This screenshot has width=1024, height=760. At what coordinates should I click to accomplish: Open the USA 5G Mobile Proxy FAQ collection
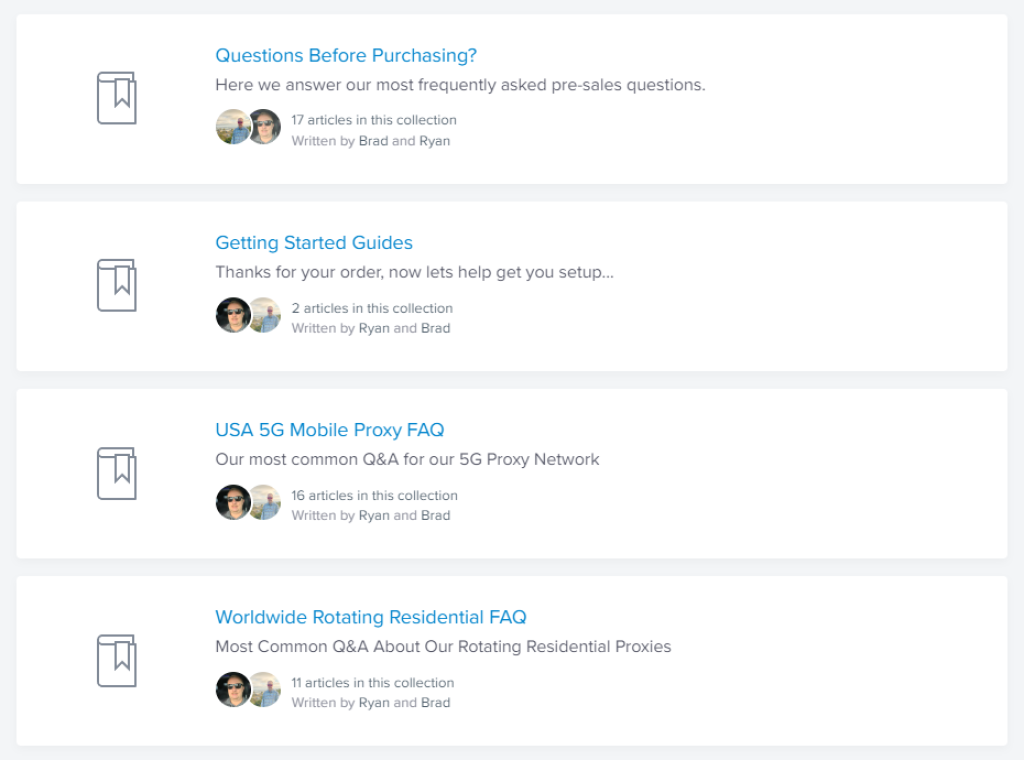pyautogui.click(x=330, y=430)
